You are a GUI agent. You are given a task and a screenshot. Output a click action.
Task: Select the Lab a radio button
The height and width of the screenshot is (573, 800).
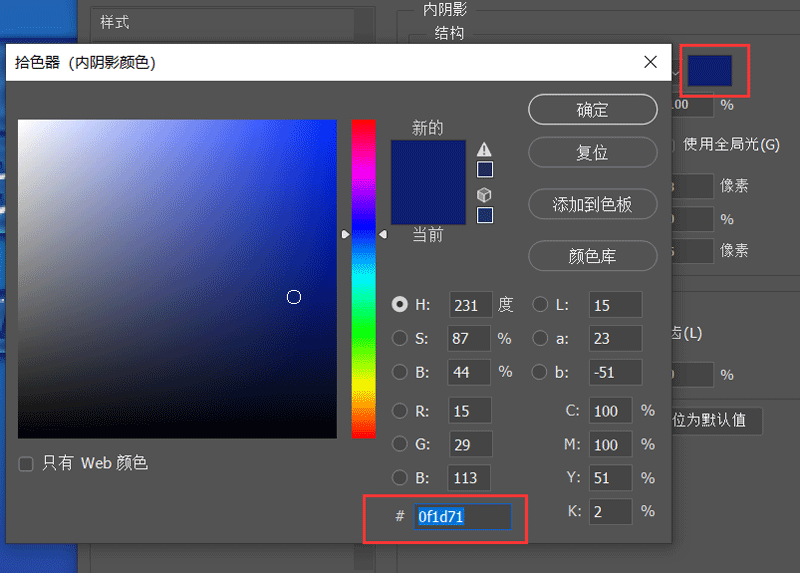point(540,338)
